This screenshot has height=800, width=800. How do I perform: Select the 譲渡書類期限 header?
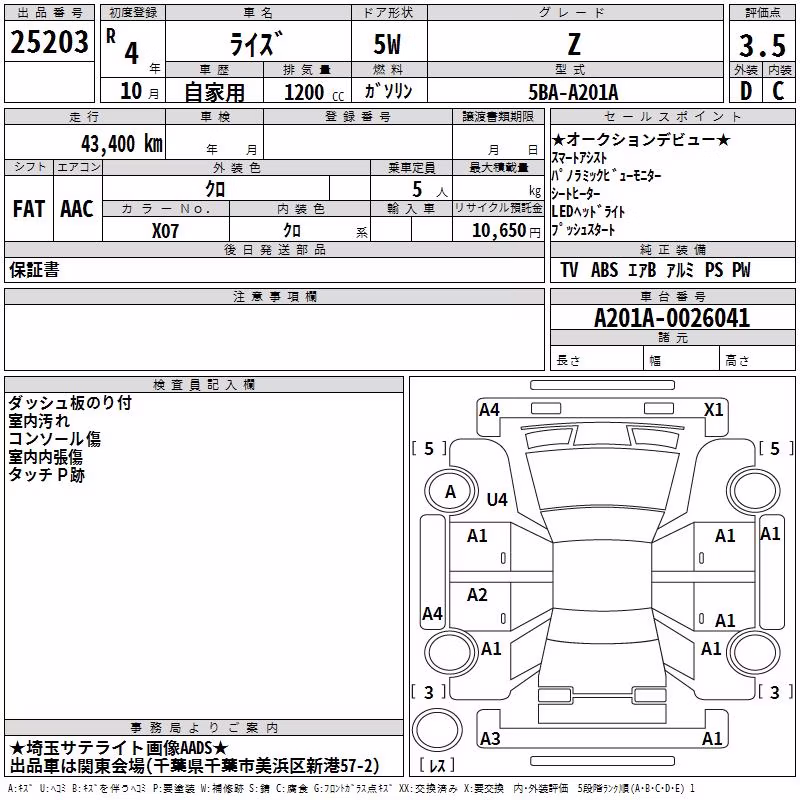498,116
